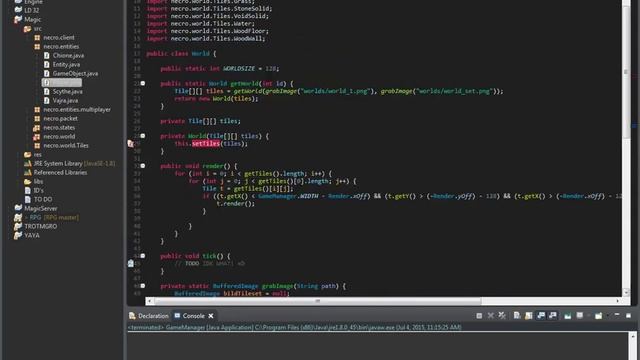Click the Console scroll-up arrow
The image size is (640, 360).
[x=633, y=336]
